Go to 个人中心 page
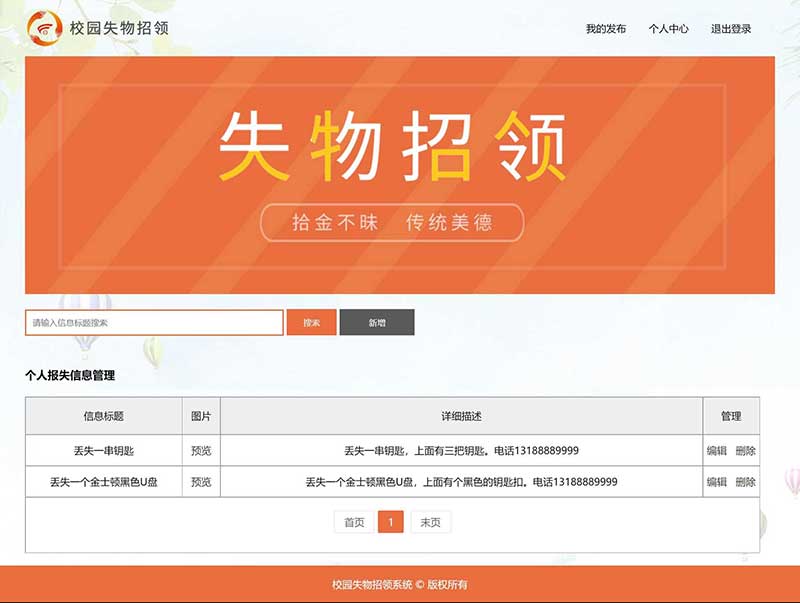Image resolution: width=800 pixels, height=603 pixels. pos(668,29)
